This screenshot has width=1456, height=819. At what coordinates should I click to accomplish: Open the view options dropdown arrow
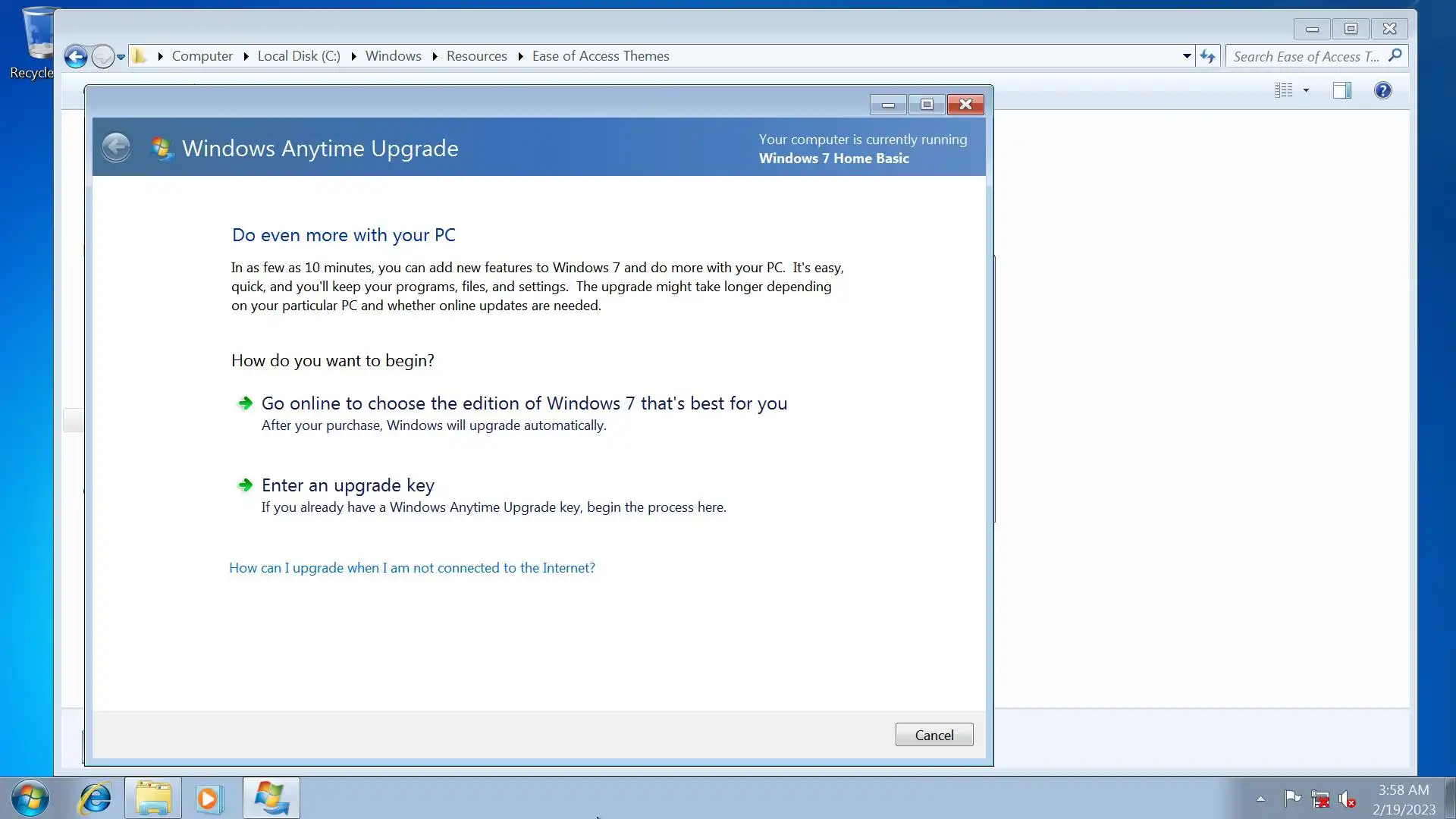point(1306,91)
